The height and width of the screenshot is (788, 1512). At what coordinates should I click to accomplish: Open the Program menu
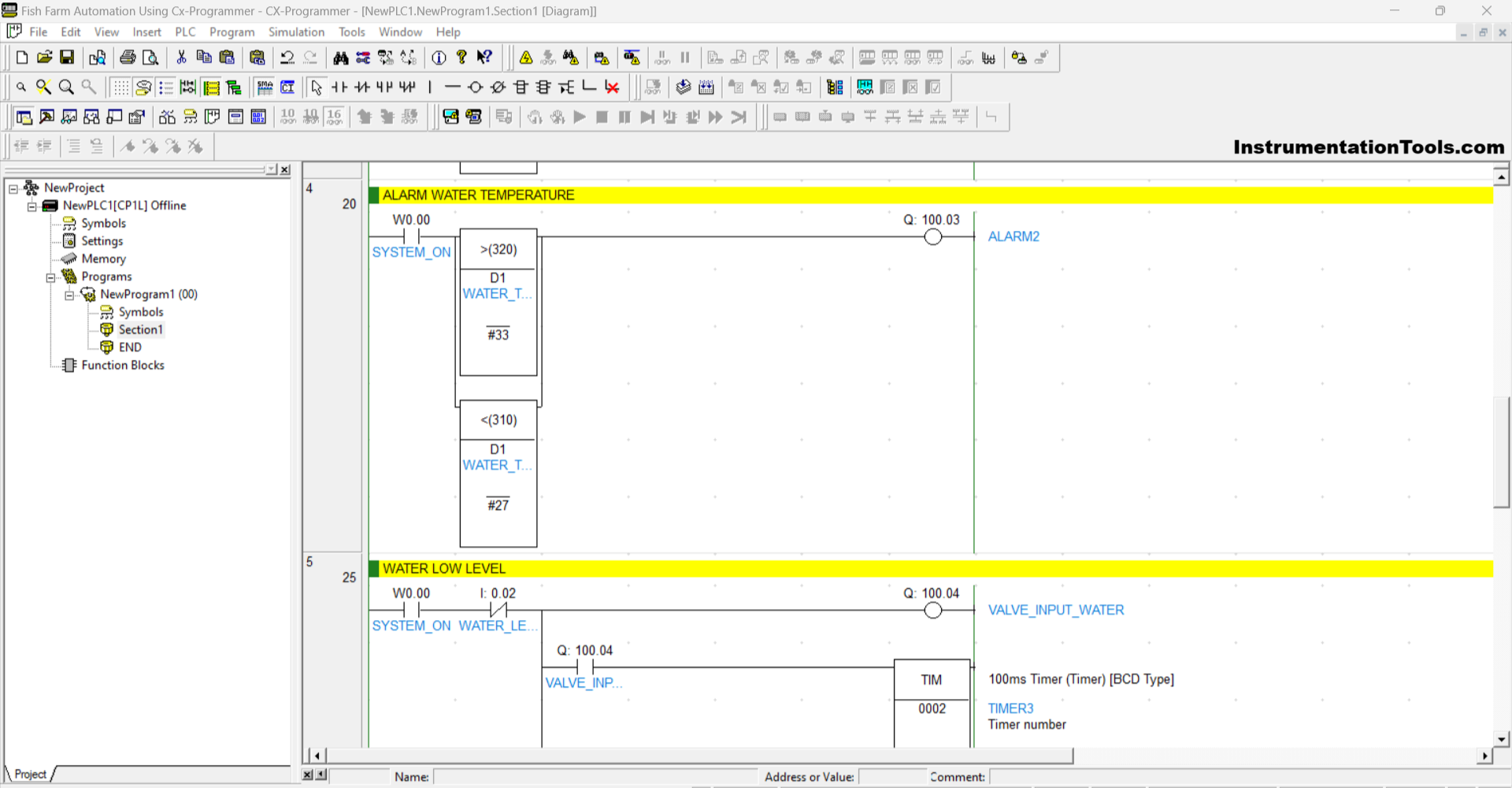(x=232, y=32)
